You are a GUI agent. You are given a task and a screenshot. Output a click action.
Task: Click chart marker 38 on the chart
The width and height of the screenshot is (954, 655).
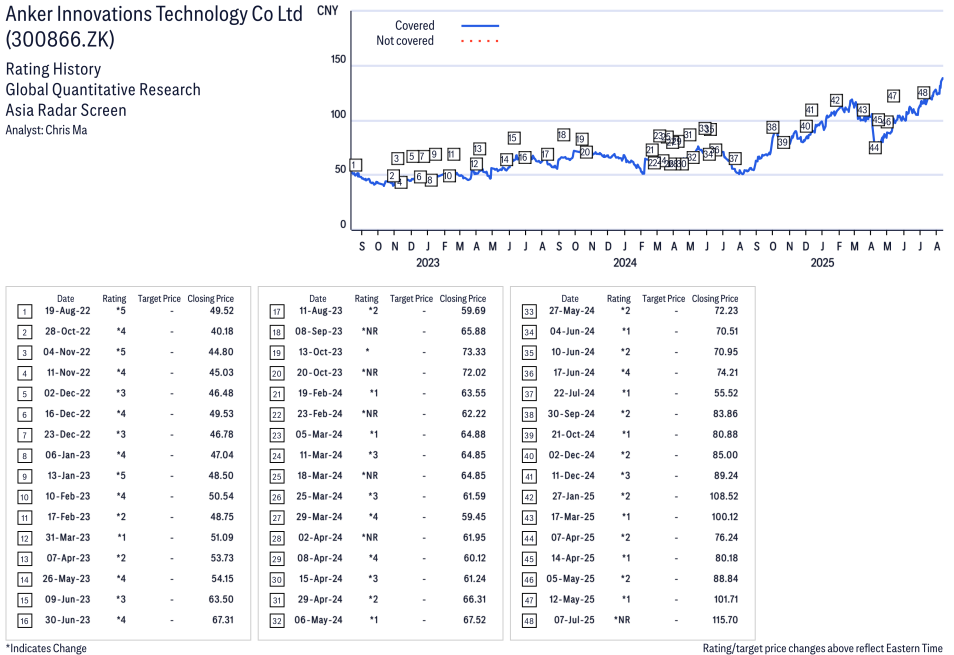click(x=772, y=127)
